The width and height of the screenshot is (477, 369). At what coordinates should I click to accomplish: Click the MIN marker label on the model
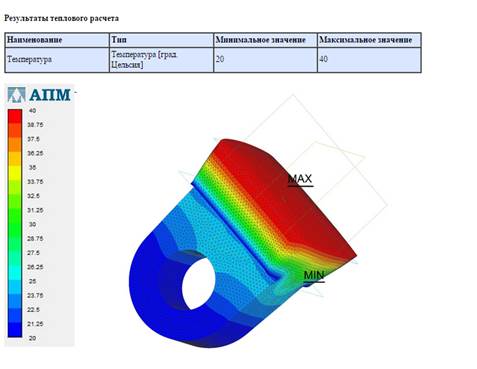(x=314, y=275)
